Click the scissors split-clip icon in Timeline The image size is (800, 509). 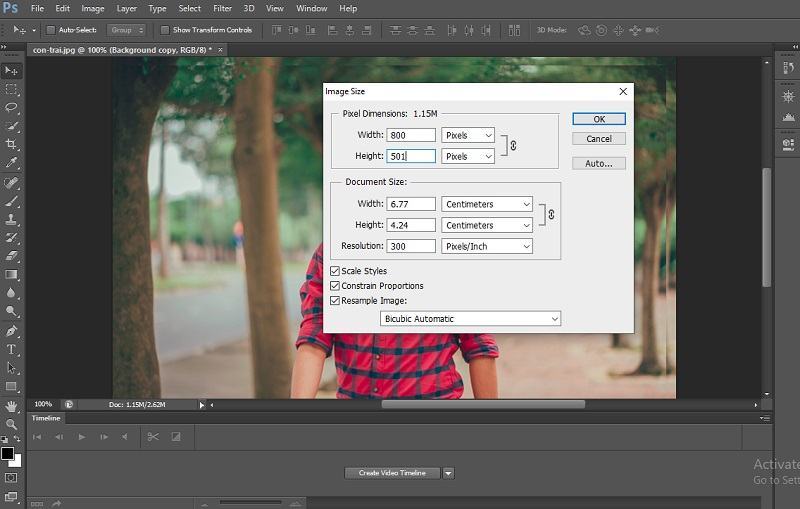(153, 437)
